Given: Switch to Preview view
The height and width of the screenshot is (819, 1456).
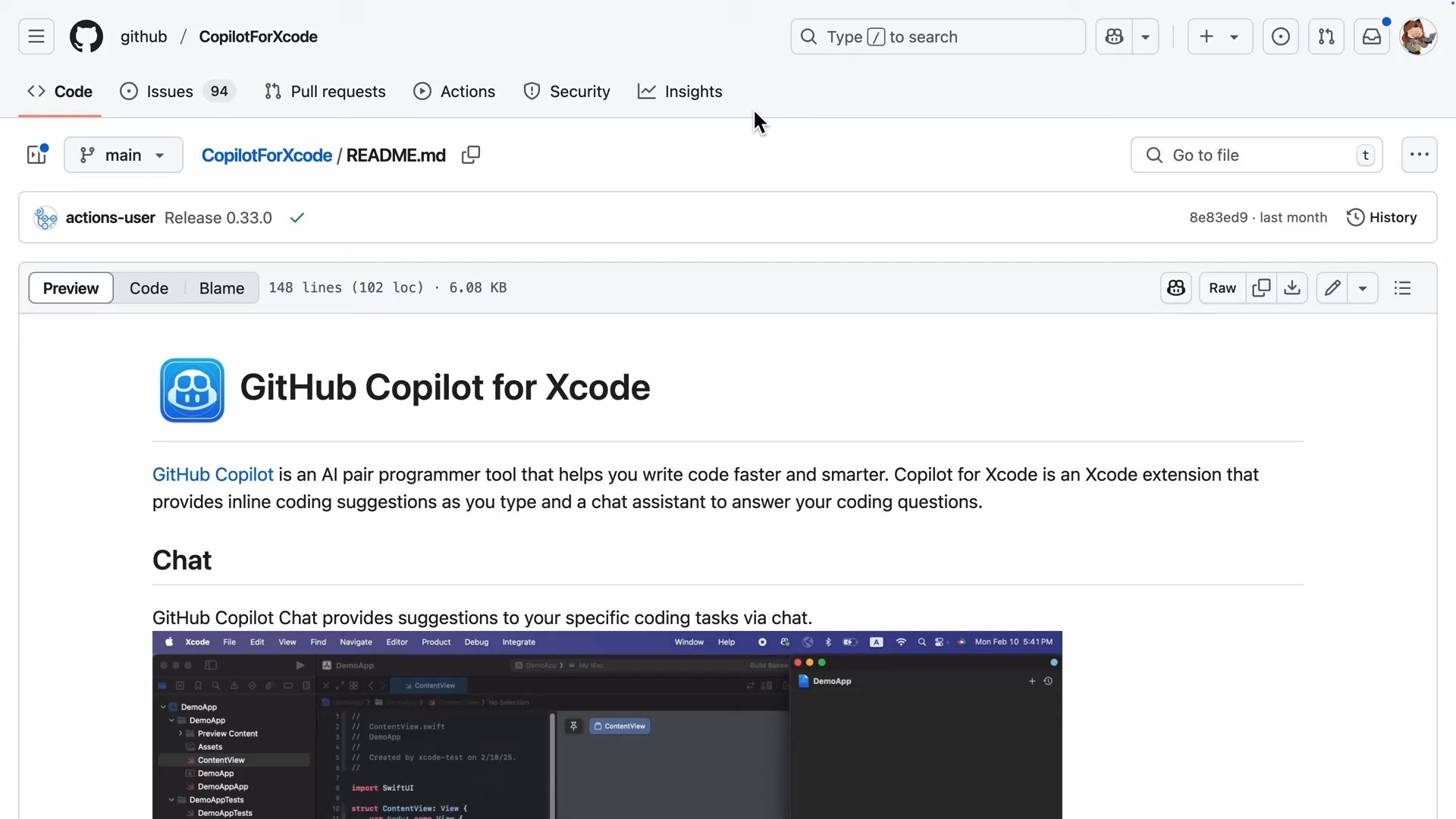Looking at the screenshot, I should 71,288.
